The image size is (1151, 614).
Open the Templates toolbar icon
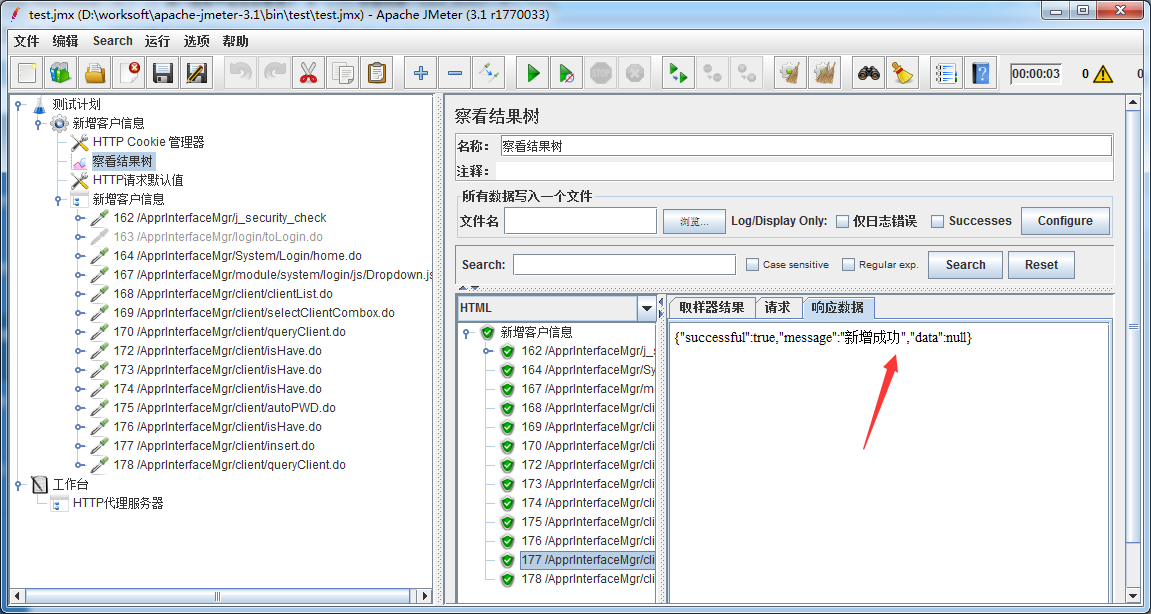coord(61,73)
